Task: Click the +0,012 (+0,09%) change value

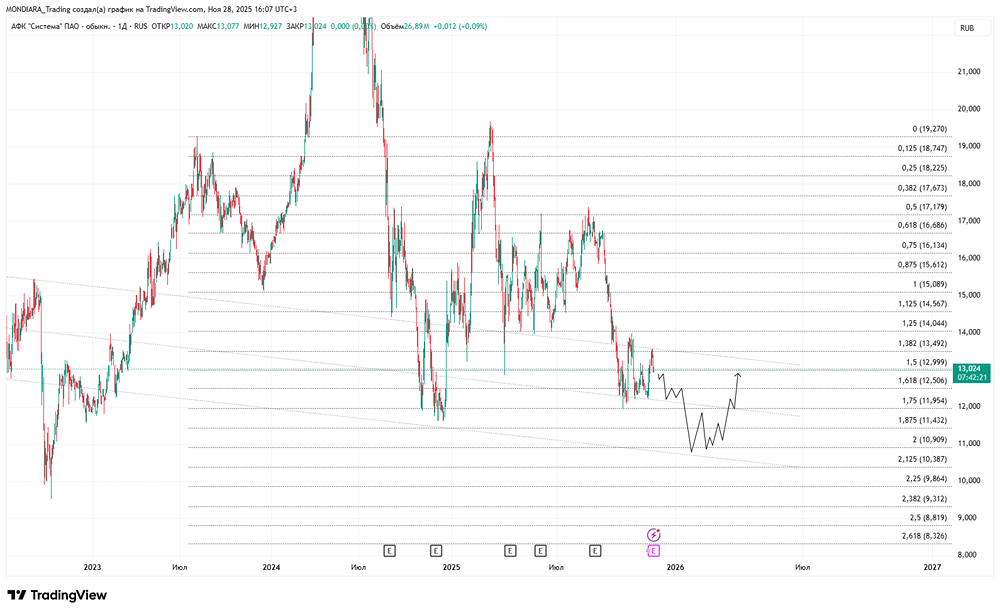Action: (460, 27)
